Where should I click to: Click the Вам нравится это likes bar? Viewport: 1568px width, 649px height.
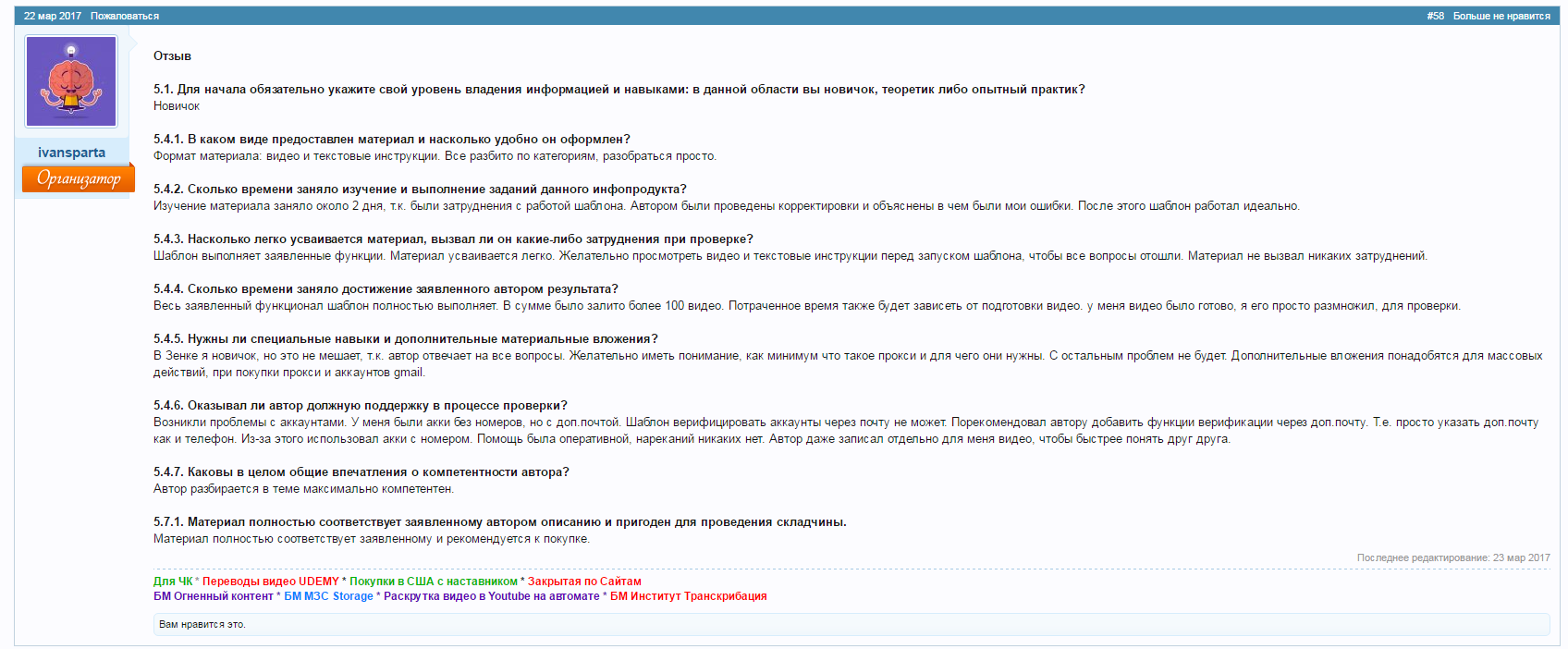tap(851, 624)
